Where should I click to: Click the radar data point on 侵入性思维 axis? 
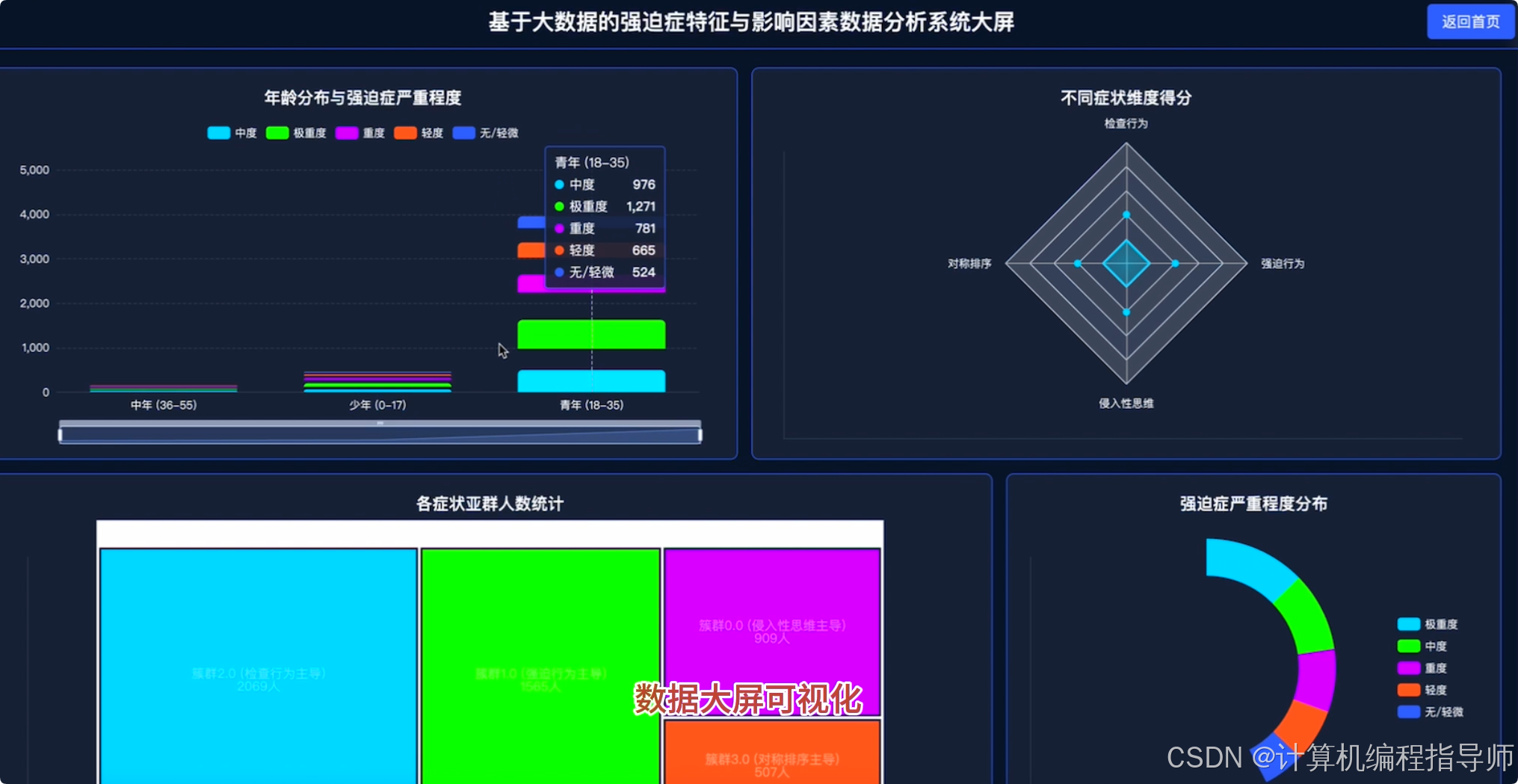pyautogui.click(x=1126, y=312)
